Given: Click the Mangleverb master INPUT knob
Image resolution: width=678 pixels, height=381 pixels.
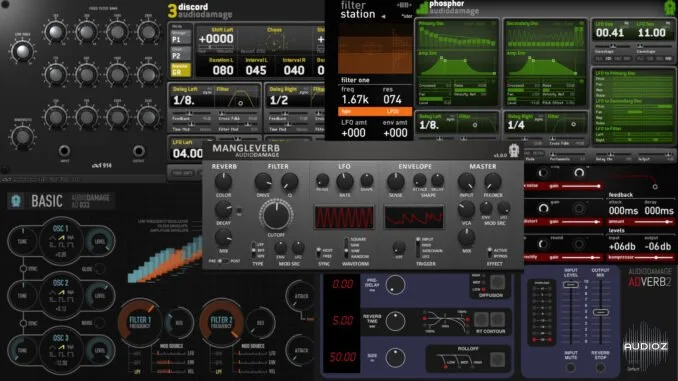Looking at the screenshot, I should click(466, 182).
